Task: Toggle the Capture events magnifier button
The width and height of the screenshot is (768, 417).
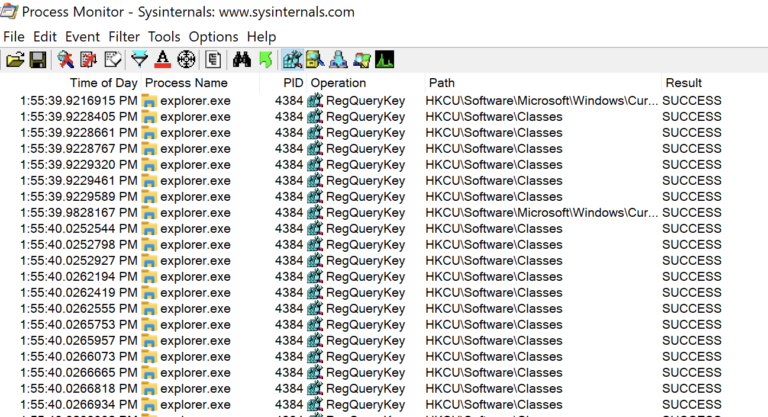Action: coord(66,60)
